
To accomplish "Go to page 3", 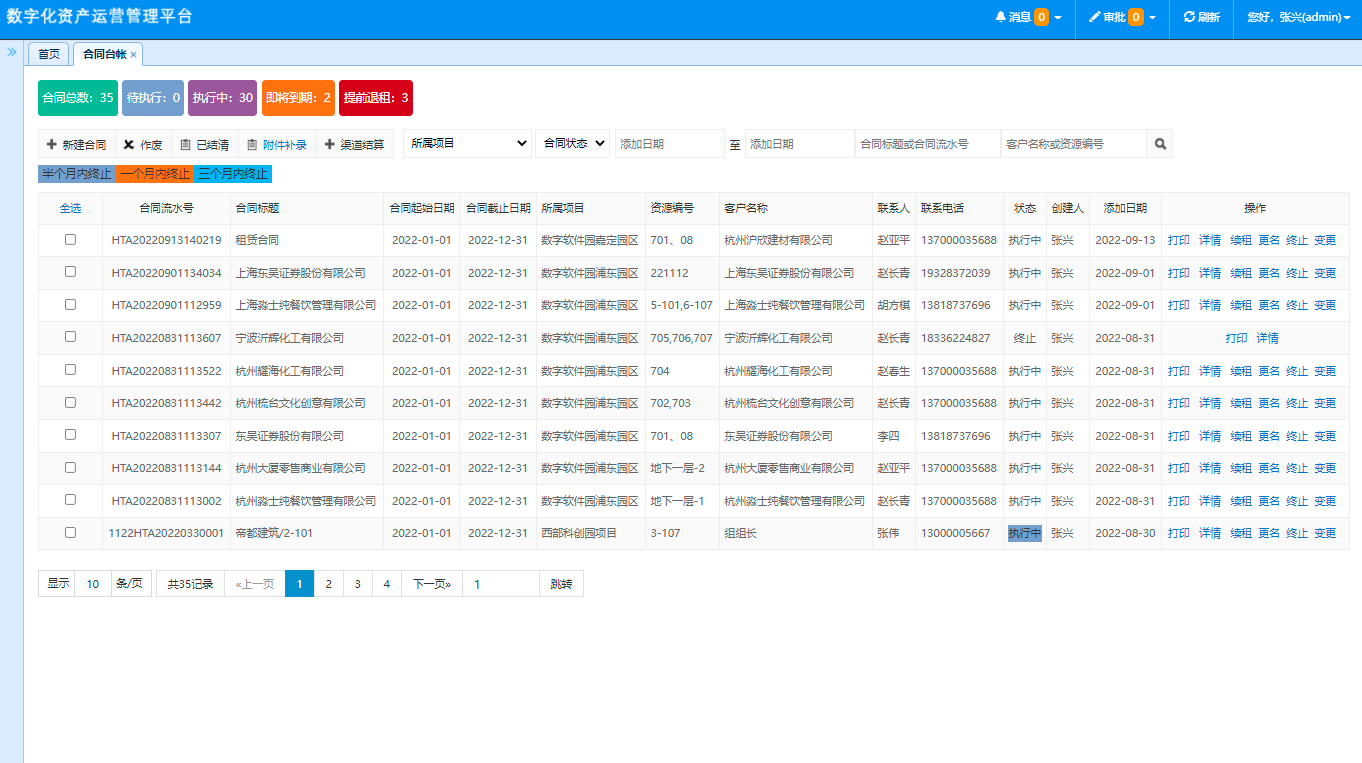I will click(357, 584).
